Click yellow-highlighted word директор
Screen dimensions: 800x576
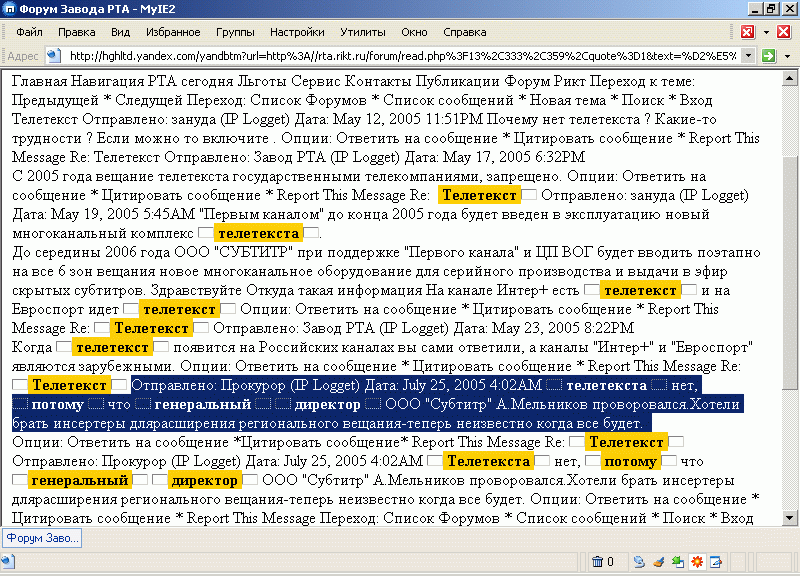click(x=205, y=480)
